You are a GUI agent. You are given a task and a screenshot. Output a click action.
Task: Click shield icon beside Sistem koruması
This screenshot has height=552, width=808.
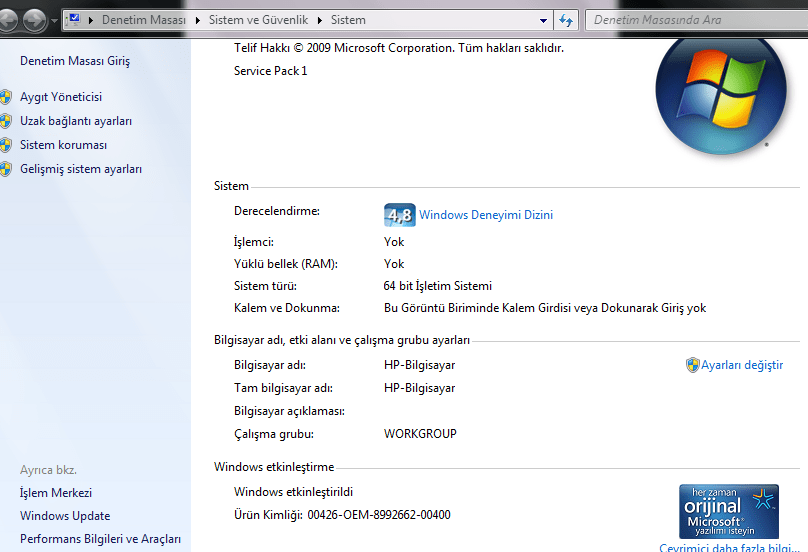coord(6,145)
